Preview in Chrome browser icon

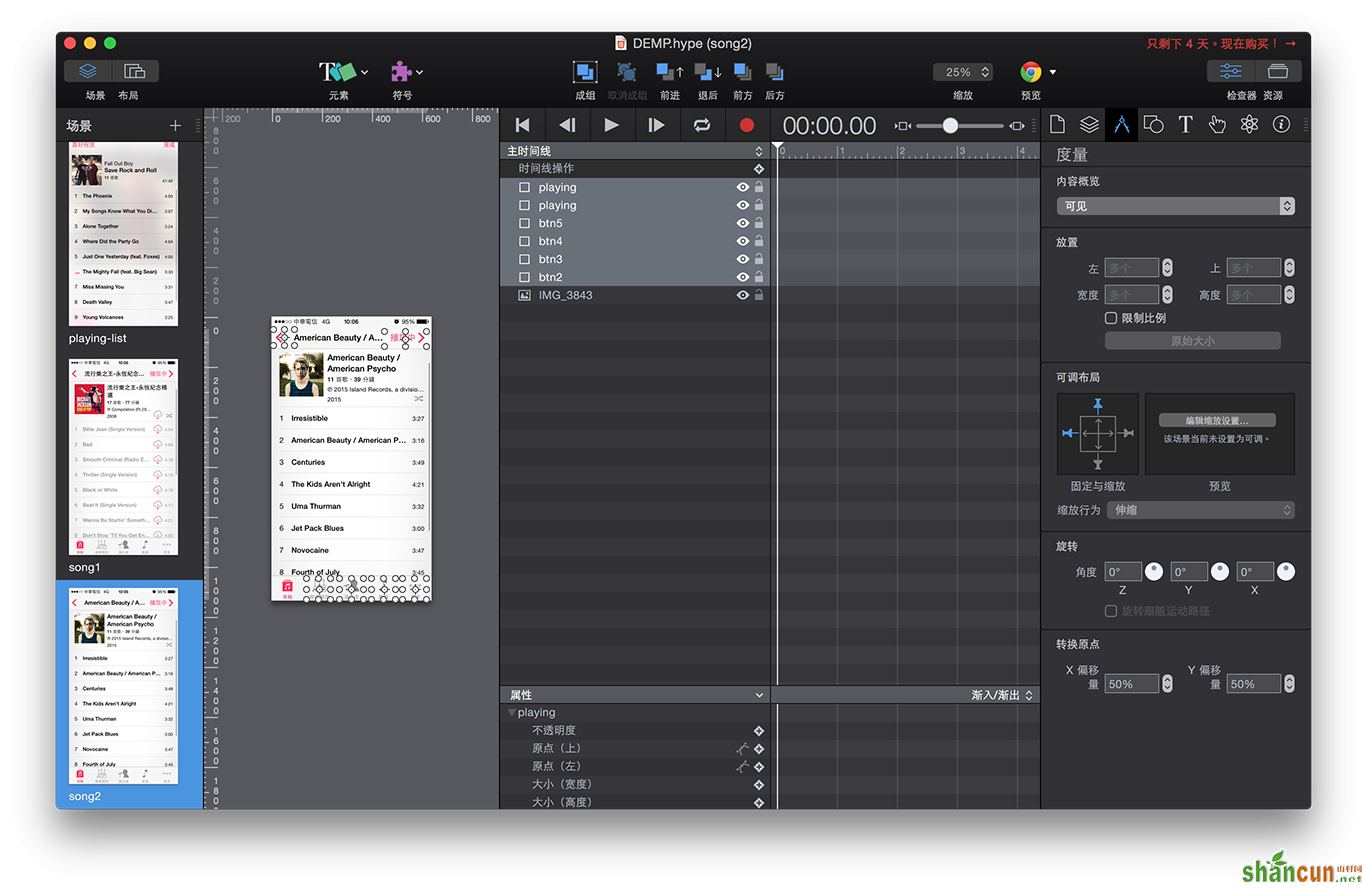pos(1030,72)
